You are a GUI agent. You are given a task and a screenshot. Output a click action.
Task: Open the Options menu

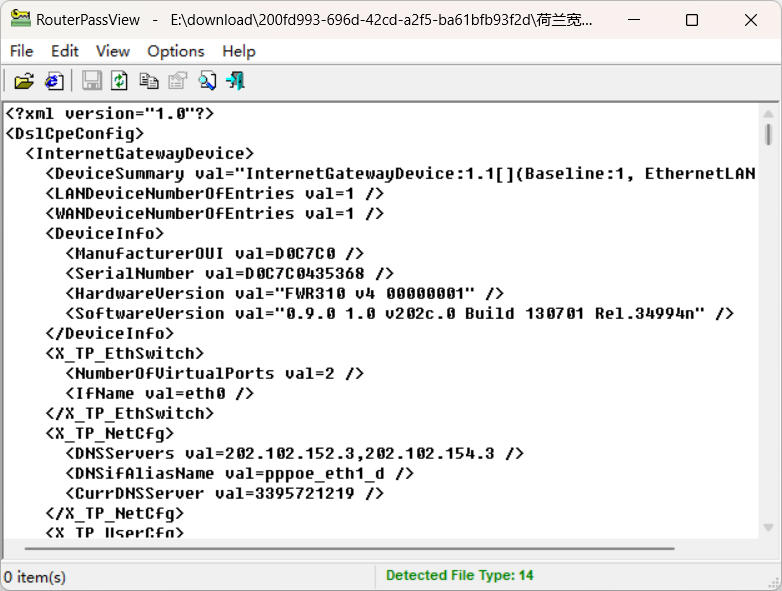click(x=176, y=51)
